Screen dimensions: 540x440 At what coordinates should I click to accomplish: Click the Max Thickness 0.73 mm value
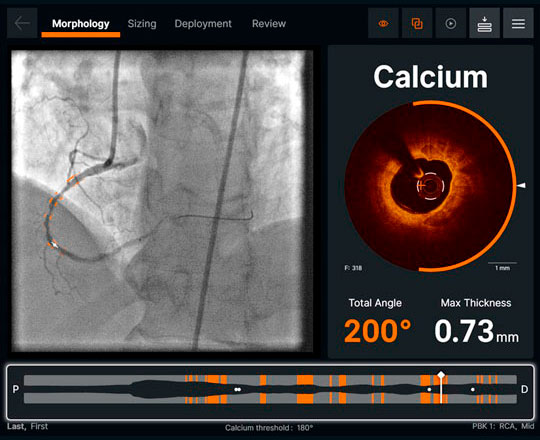point(476,331)
